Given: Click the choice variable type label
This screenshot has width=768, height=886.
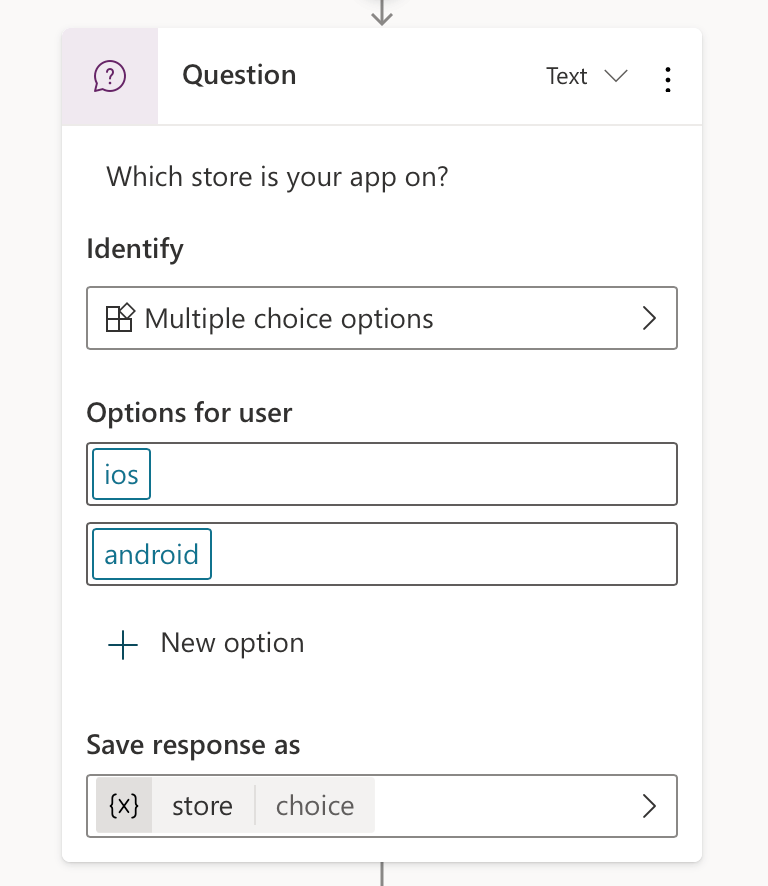Looking at the screenshot, I should tap(315, 806).
